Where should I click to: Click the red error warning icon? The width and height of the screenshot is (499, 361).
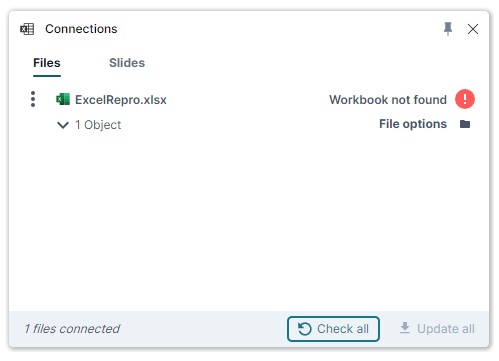click(x=465, y=99)
